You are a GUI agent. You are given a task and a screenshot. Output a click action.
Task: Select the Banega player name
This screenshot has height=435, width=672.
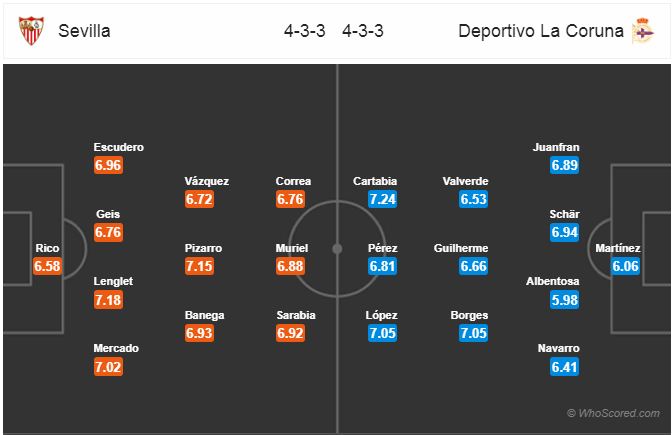click(204, 315)
